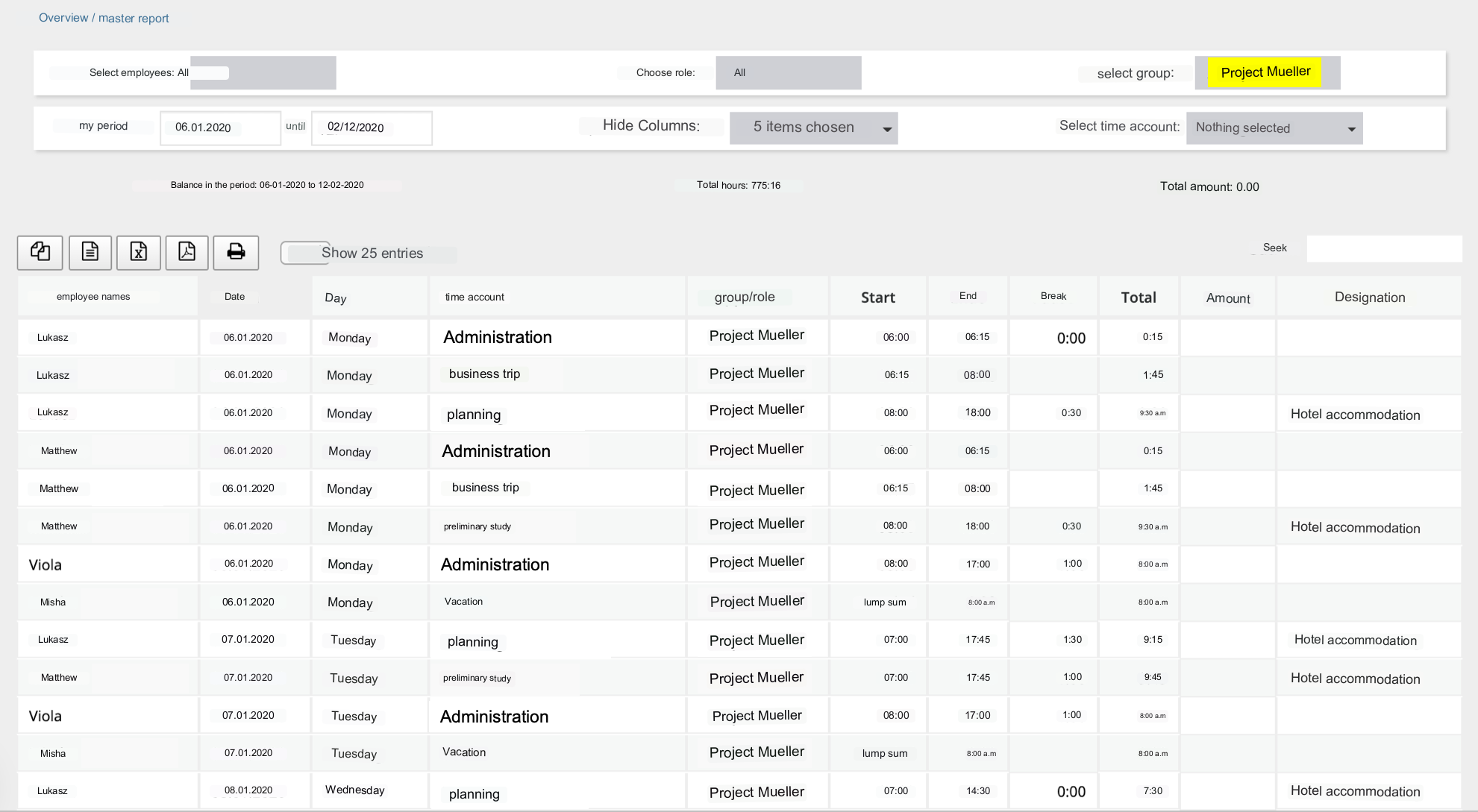Sort by Date column header

254,297
